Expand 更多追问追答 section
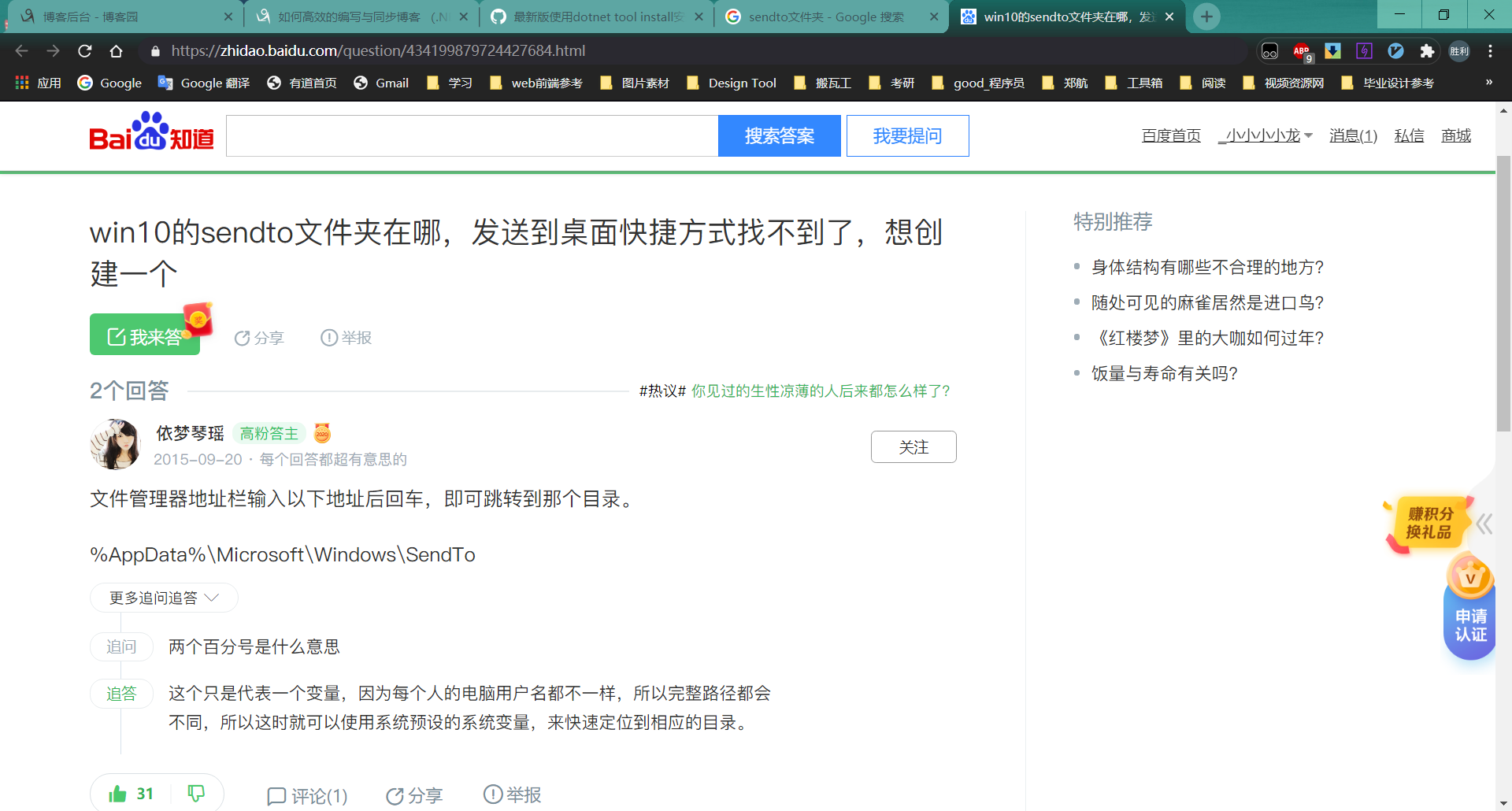The width and height of the screenshot is (1512, 811). [x=164, y=598]
